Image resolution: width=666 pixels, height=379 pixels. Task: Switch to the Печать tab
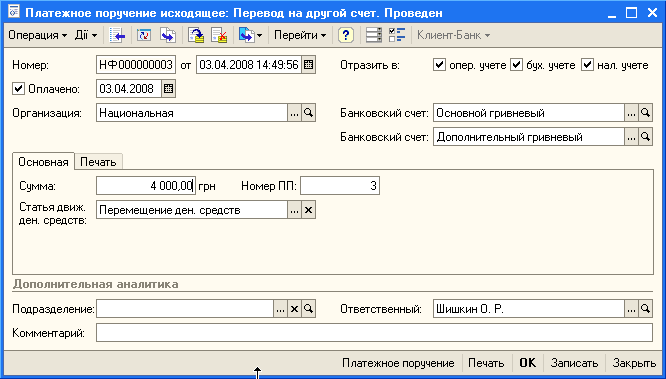[99, 162]
